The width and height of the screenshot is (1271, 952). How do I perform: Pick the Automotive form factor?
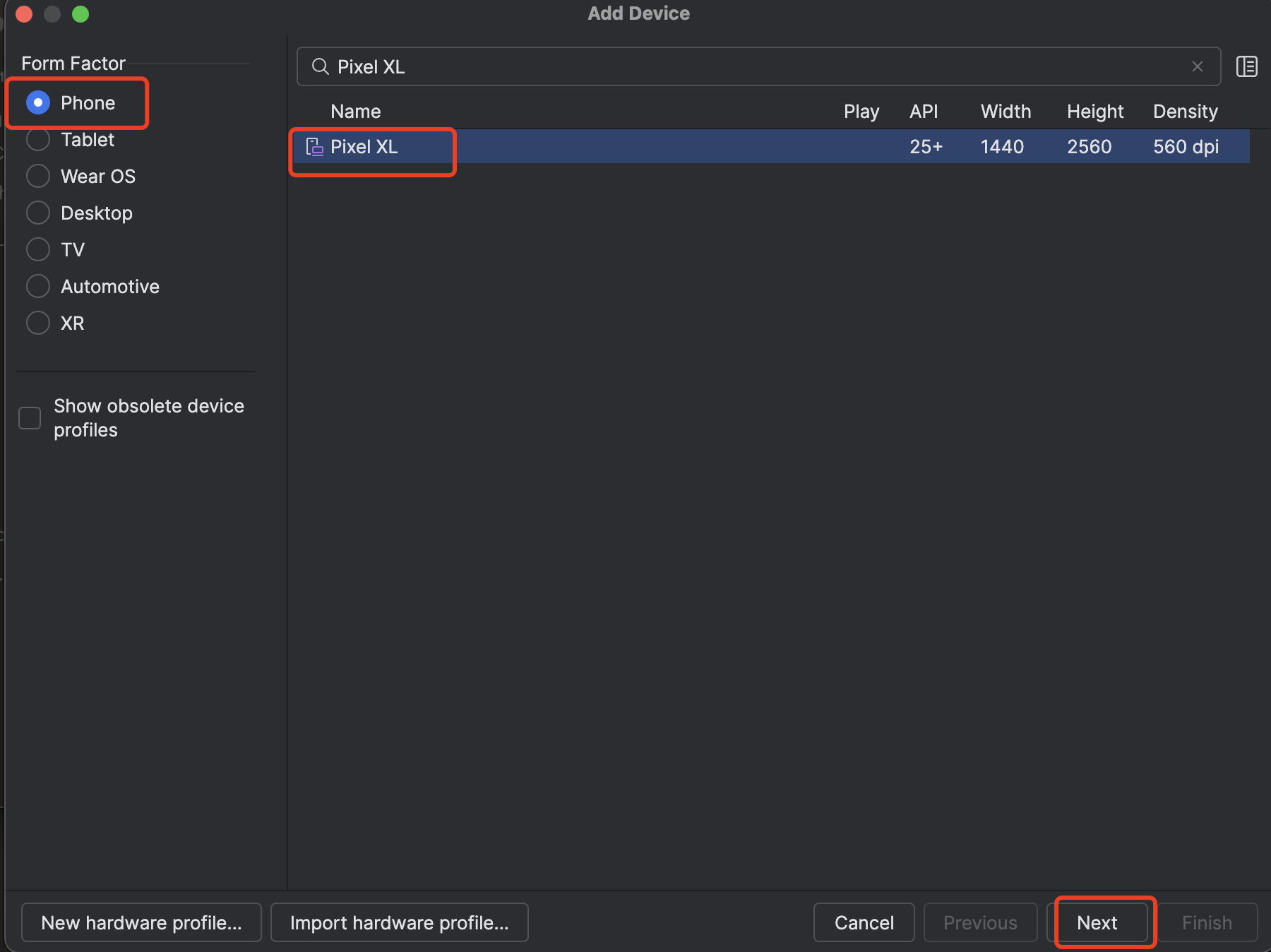tap(38, 286)
